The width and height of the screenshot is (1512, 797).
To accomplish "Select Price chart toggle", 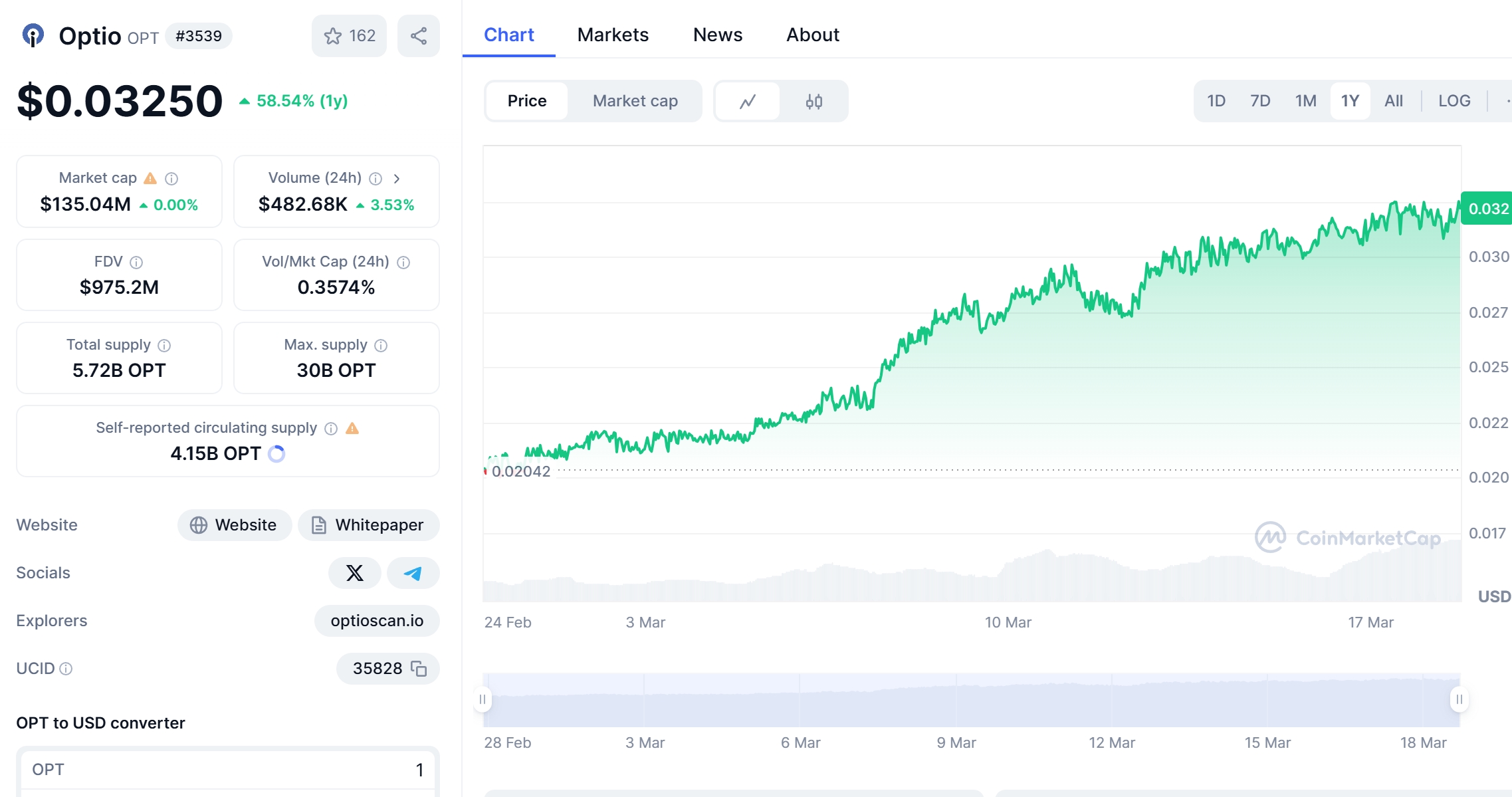I will (527, 101).
